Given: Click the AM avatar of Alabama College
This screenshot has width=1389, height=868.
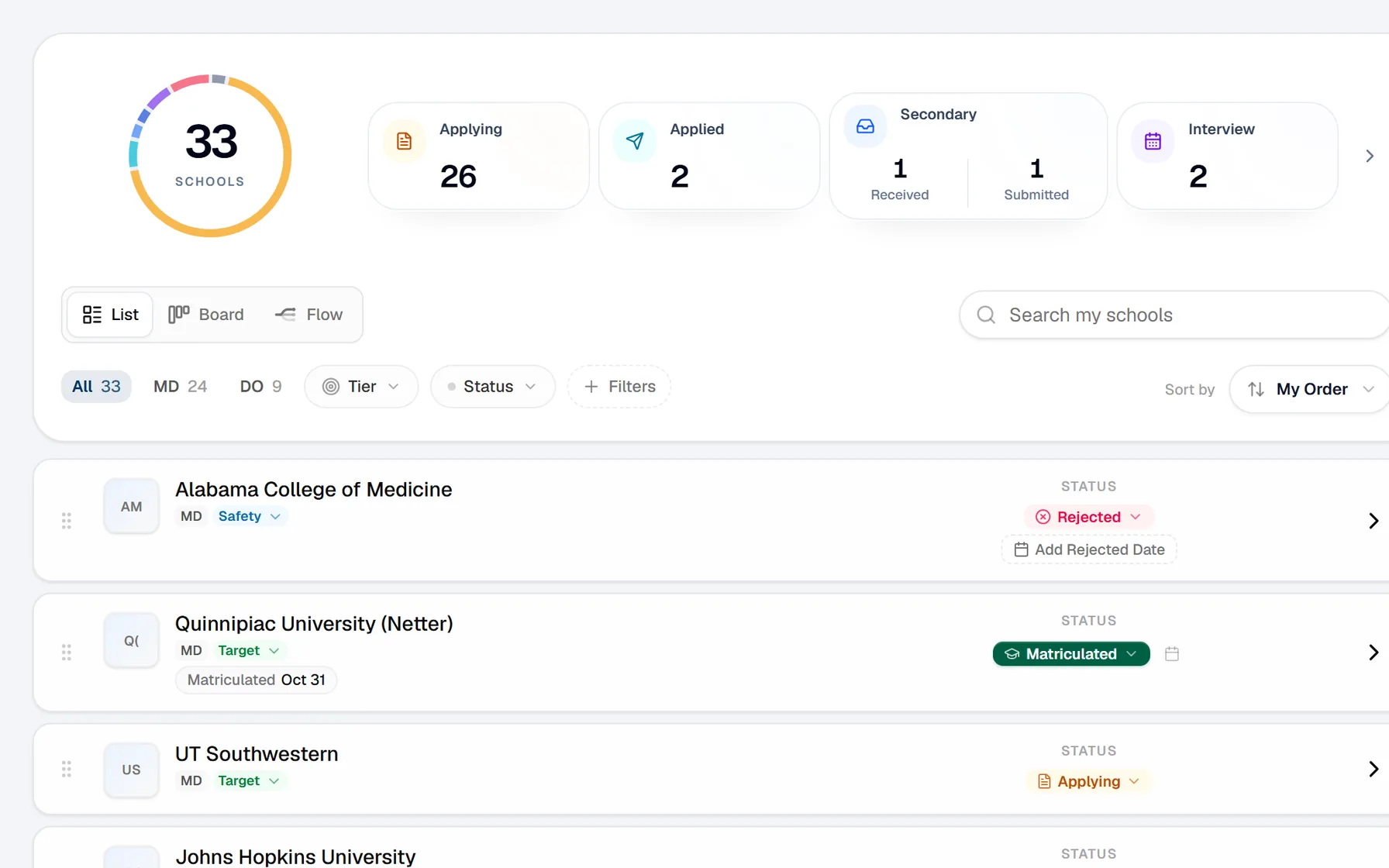Looking at the screenshot, I should point(131,506).
